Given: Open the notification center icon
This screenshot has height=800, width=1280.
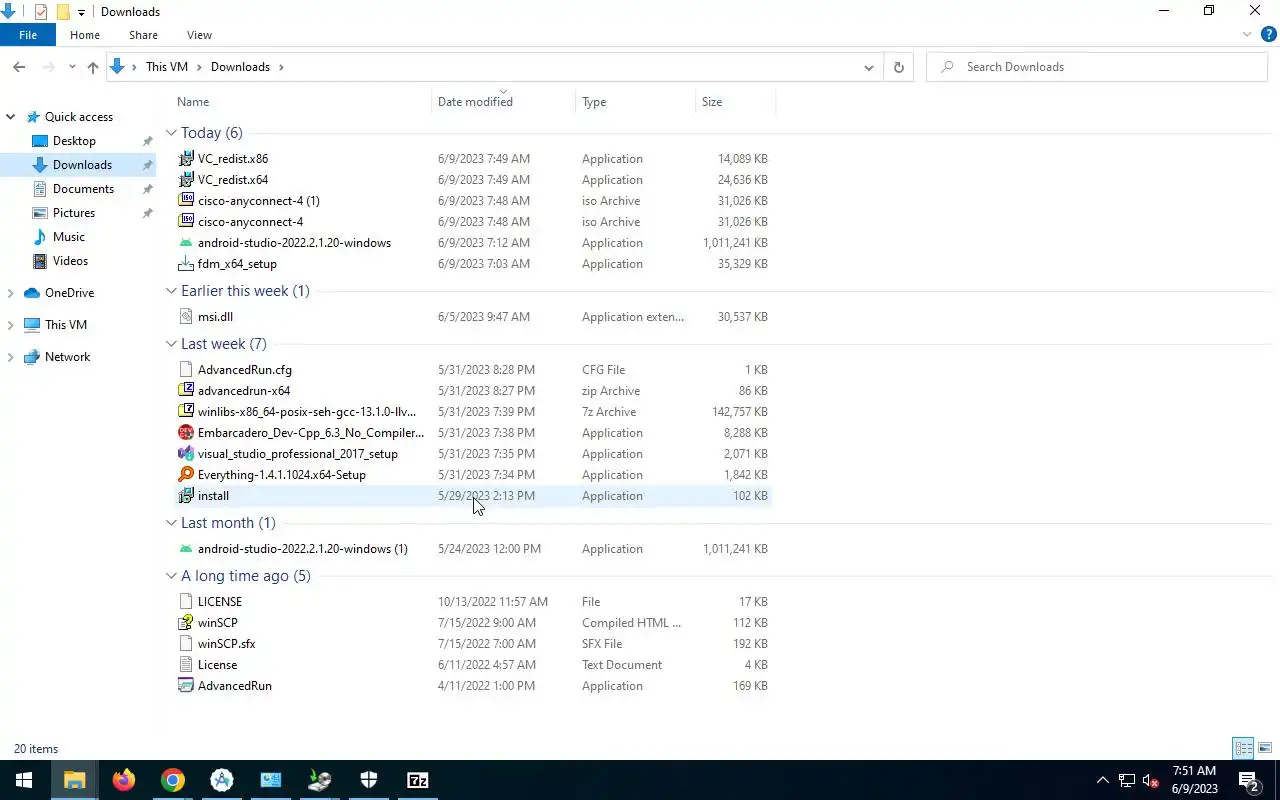Looking at the screenshot, I should point(1248,780).
